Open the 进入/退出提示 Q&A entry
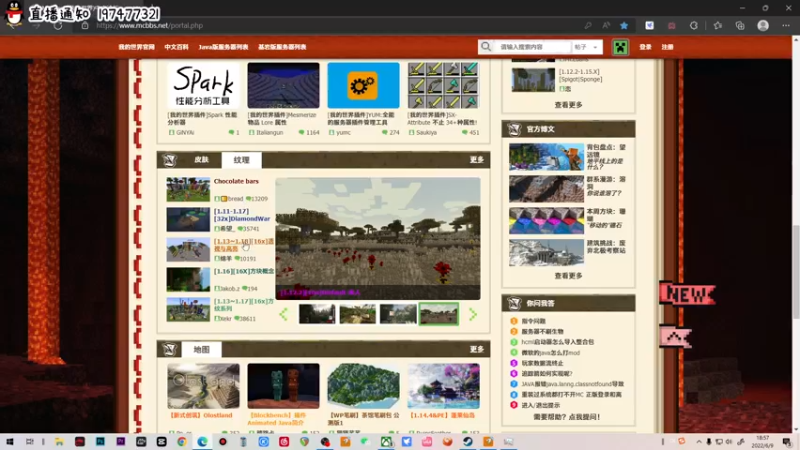 (x=540, y=405)
